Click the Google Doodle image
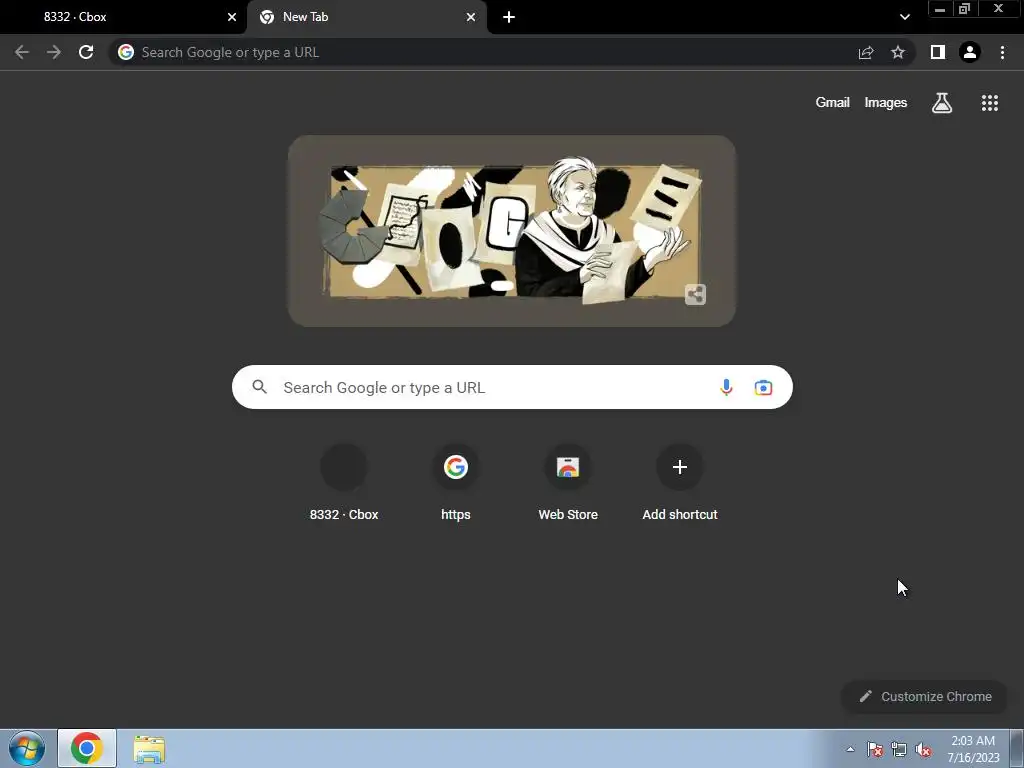 pyautogui.click(x=512, y=231)
